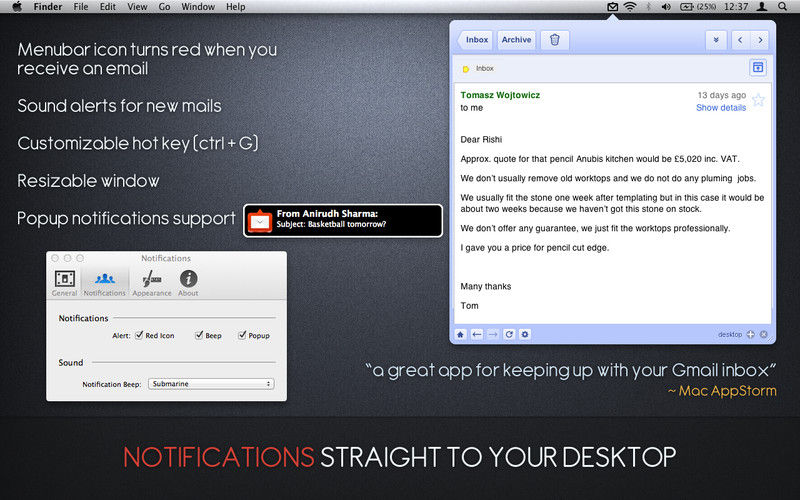Click the round X icon in popup footer
Image resolution: width=800 pixels, height=500 pixels.
point(764,335)
